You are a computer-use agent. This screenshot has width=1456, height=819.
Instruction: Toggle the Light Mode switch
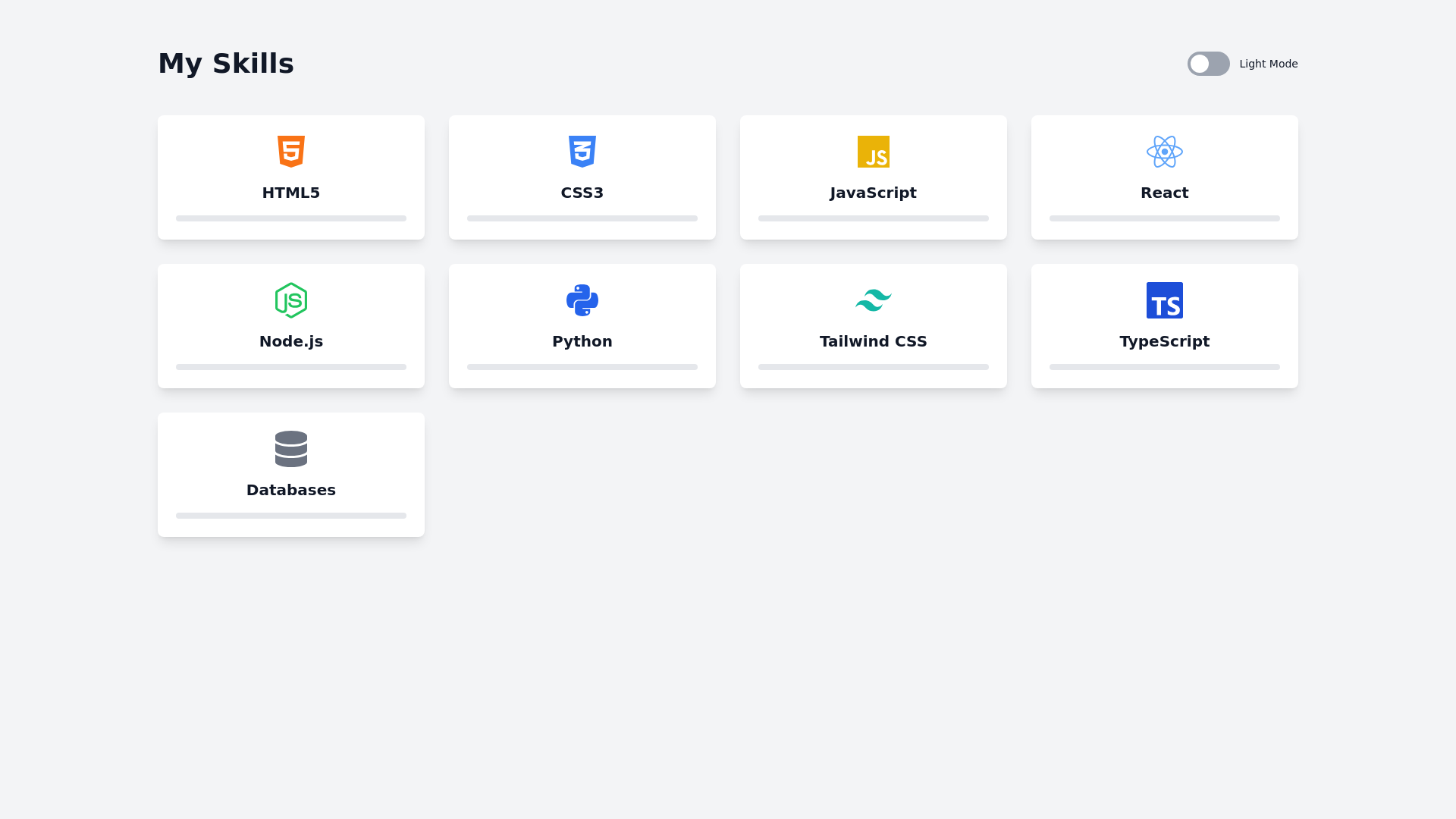[1209, 64]
